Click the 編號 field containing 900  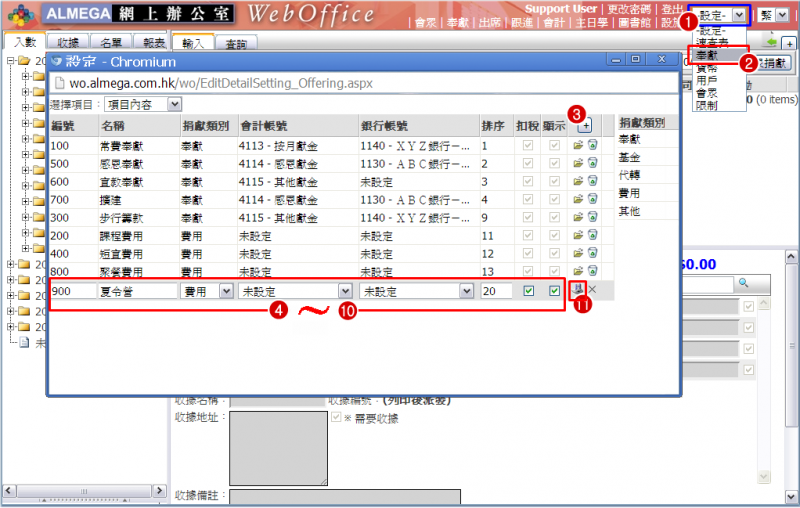point(73,291)
